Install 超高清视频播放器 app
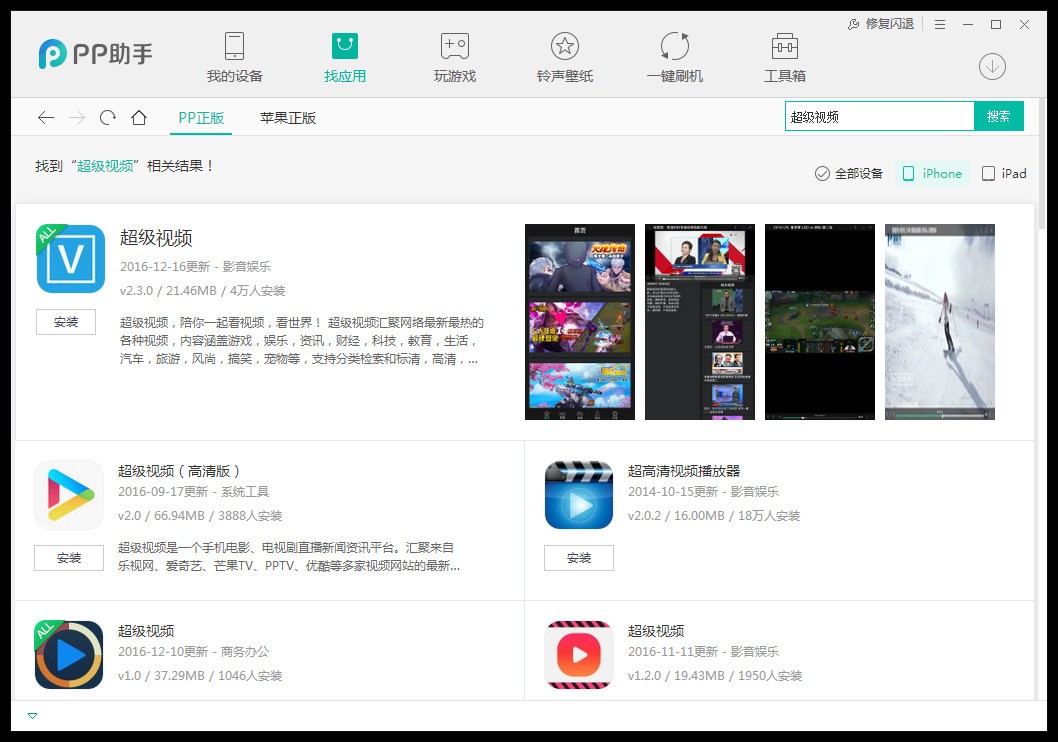This screenshot has width=1058, height=742. [x=579, y=558]
